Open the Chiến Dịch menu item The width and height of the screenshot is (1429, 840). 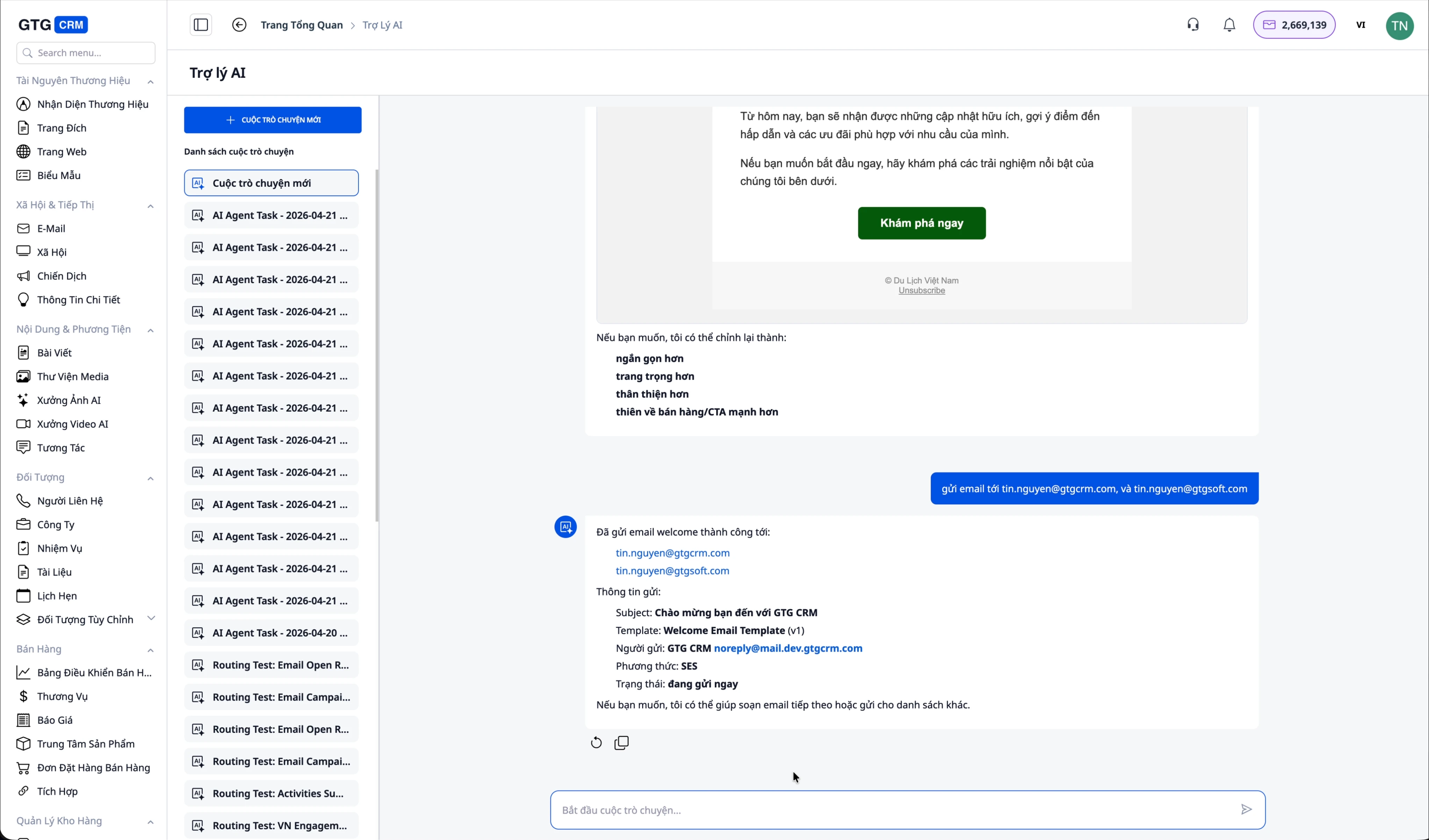61,276
